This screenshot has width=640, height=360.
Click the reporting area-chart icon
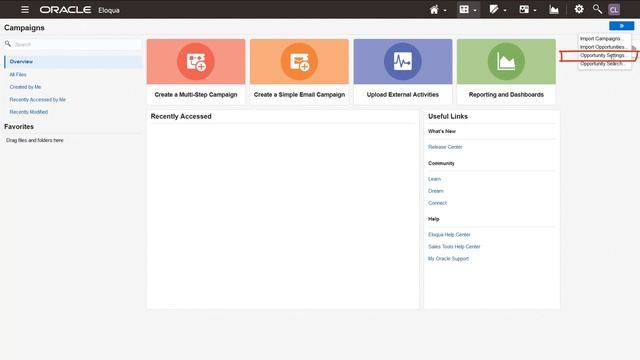[506, 62]
